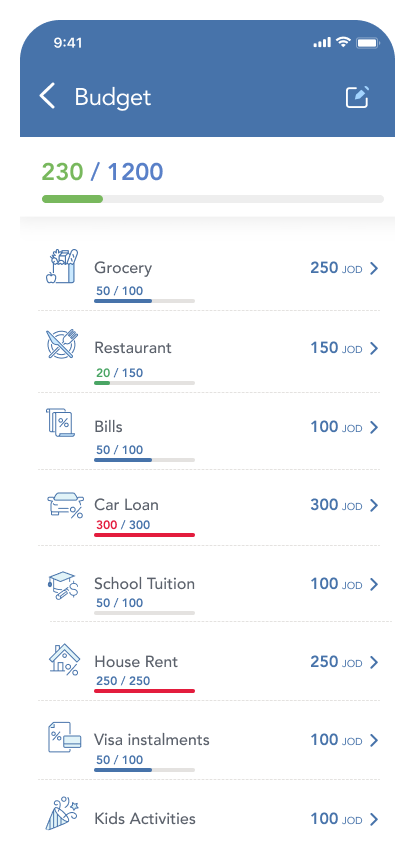Tap the Visa instalments card icon
415x852 pixels.
pyautogui.click(x=64, y=737)
